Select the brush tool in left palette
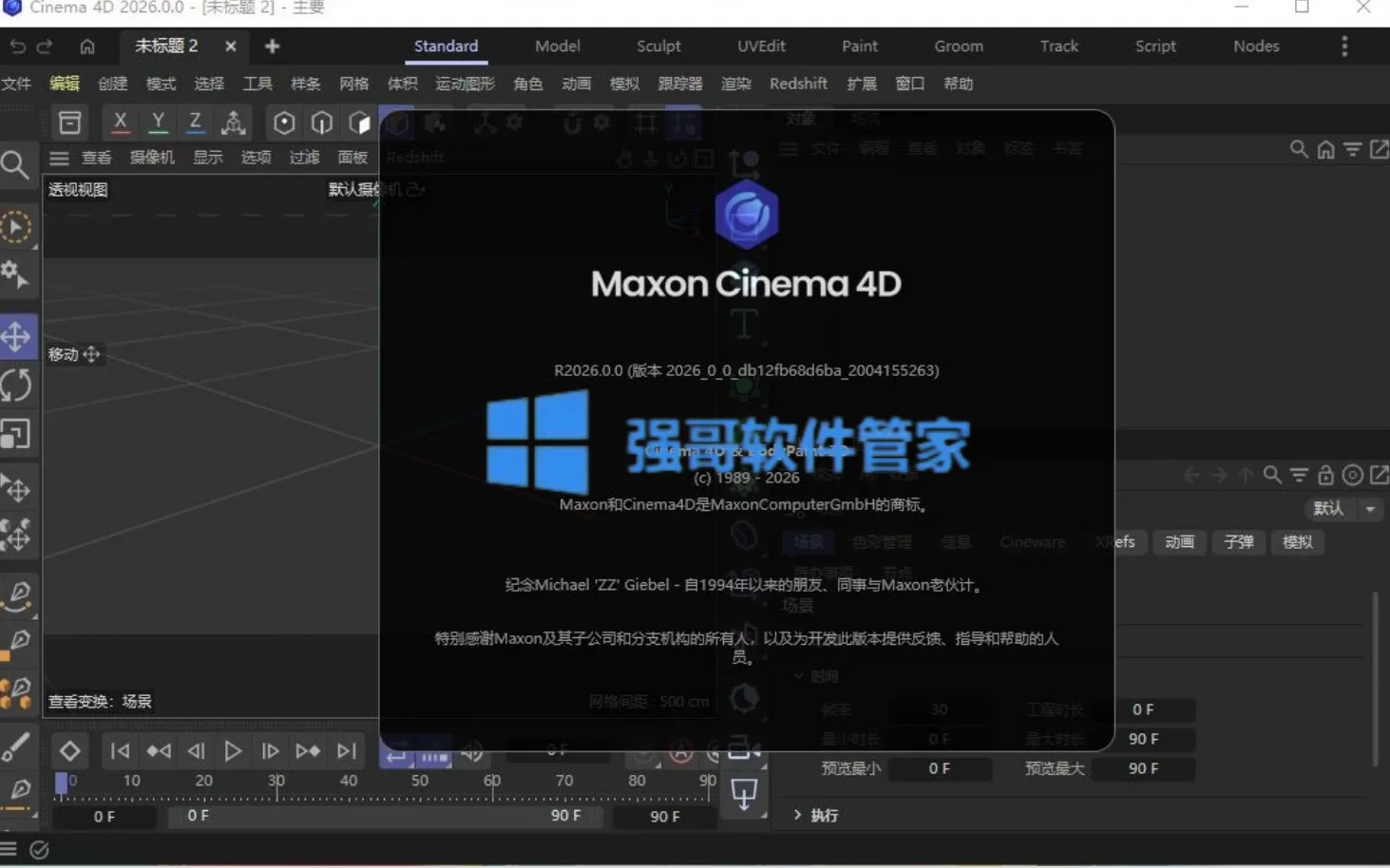1390x868 pixels. pos(16,747)
